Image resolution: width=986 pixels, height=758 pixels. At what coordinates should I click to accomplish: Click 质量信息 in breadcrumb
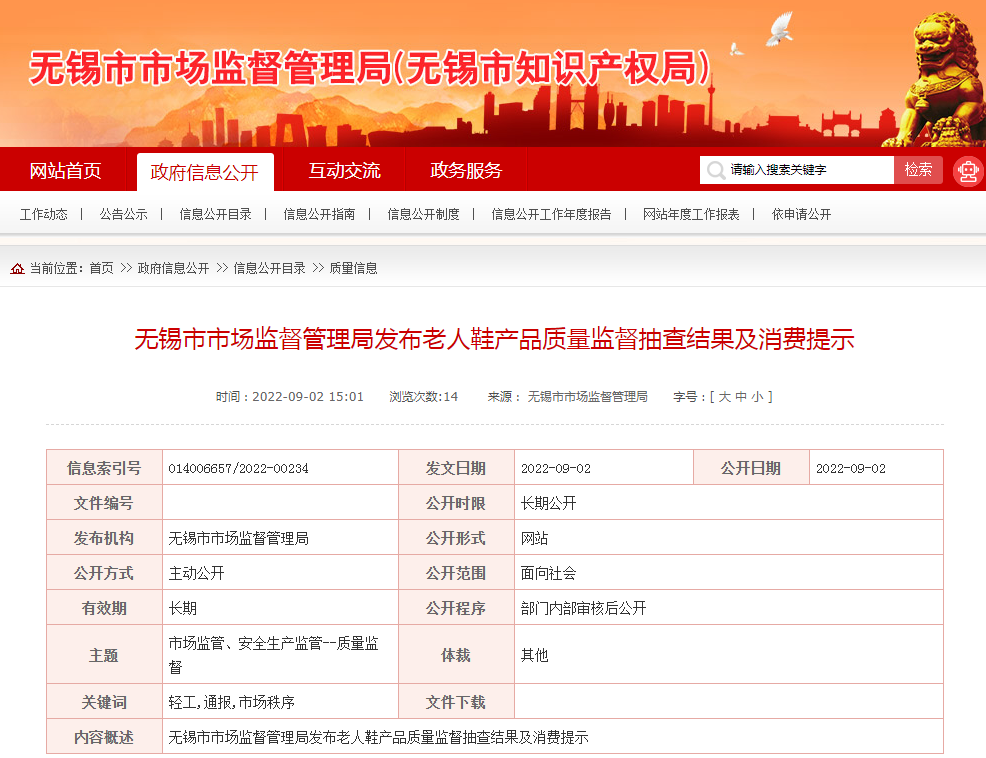[353, 269]
